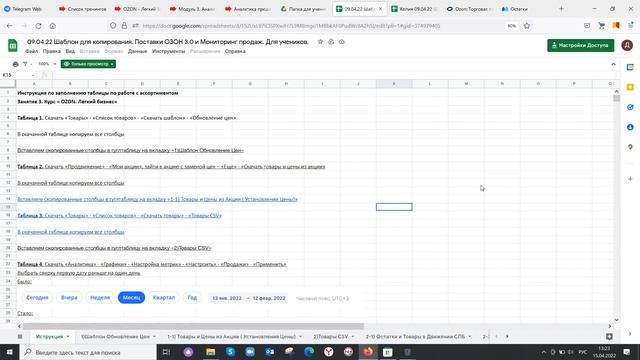The image size is (640, 360).
Task: Click the print icon in the Sheets toolbar
Action: (16, 64)
